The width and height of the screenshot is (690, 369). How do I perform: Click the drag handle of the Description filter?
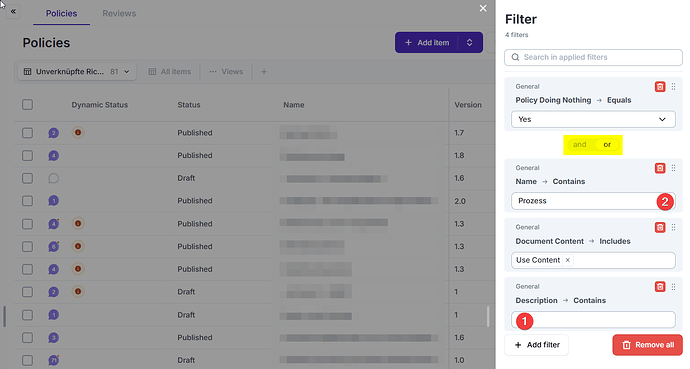[673, 287]
